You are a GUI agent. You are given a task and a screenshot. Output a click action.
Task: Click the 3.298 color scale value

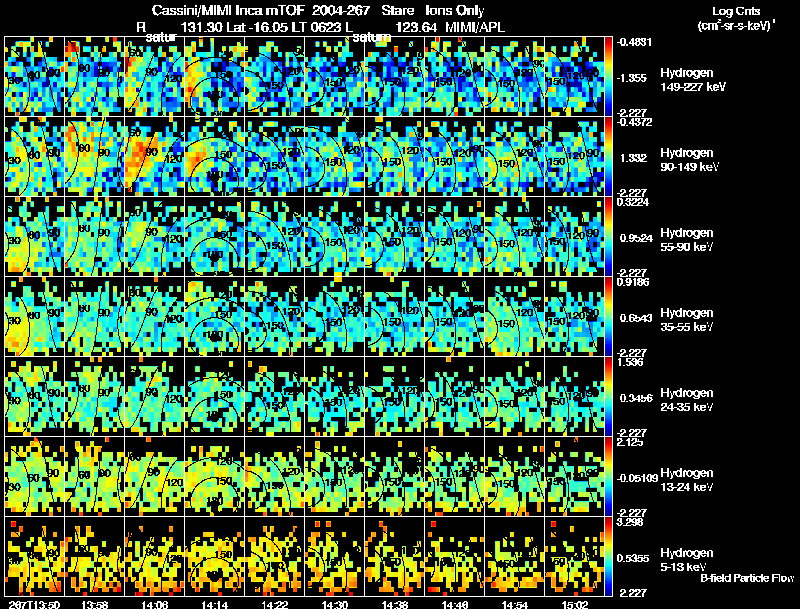coord(630,522)
